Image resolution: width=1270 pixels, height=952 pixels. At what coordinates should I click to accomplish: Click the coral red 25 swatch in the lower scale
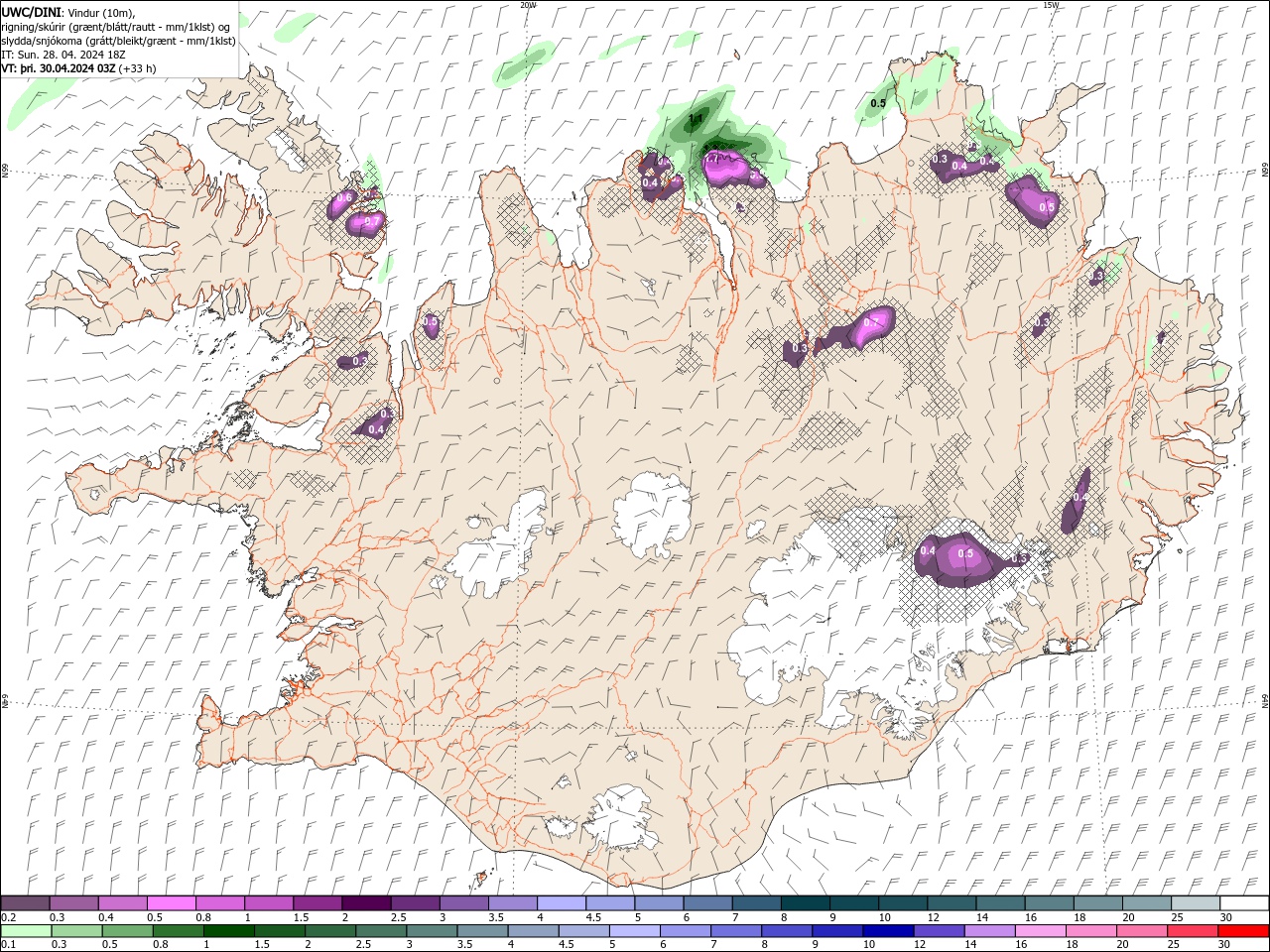(x=1192, y=931)
